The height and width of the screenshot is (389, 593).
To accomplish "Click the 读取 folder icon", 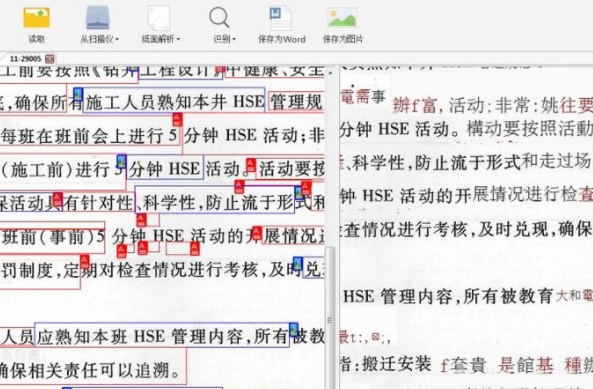I will 36,18.
